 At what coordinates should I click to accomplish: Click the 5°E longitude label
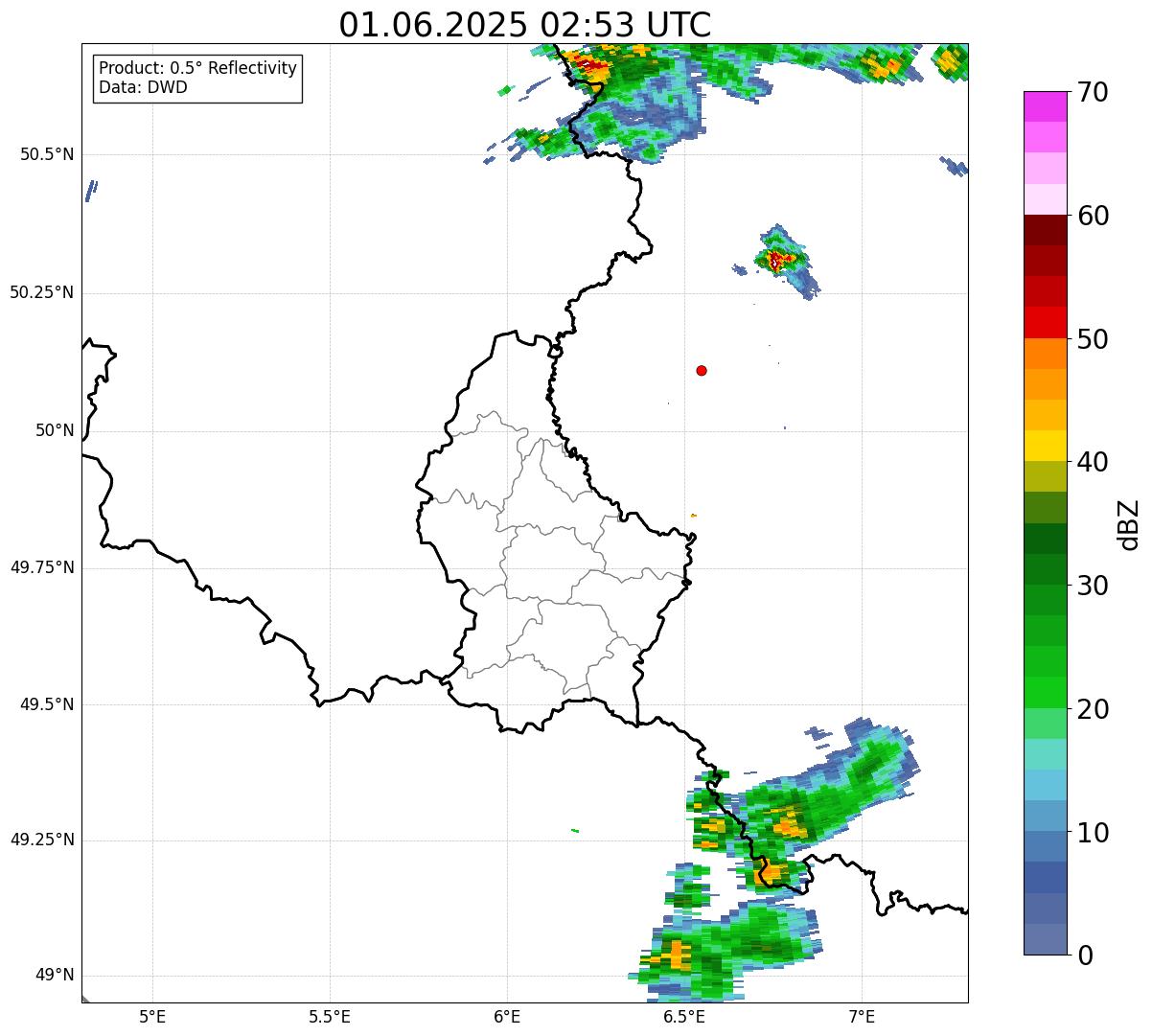[152, 1016]
